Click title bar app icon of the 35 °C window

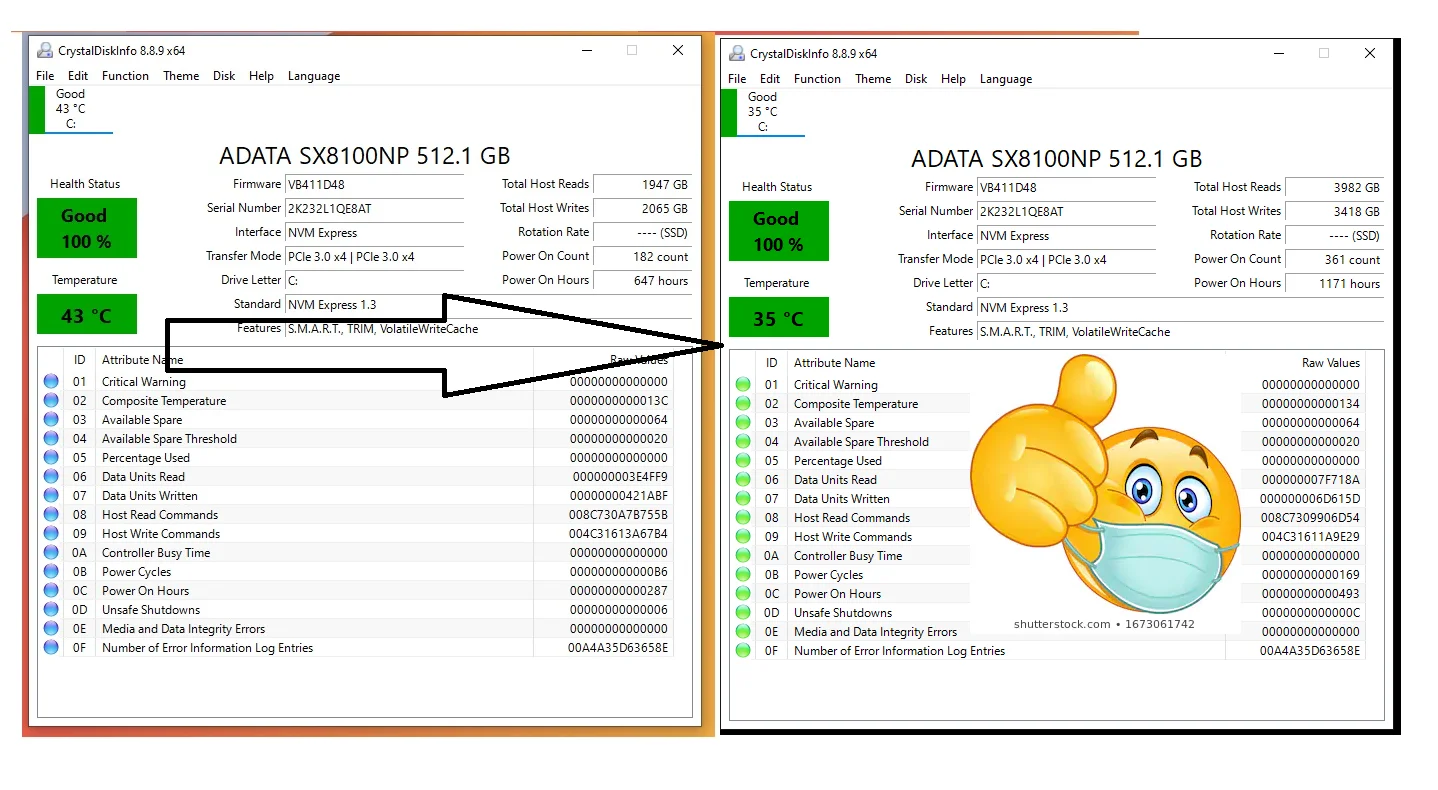coord(737,53)
